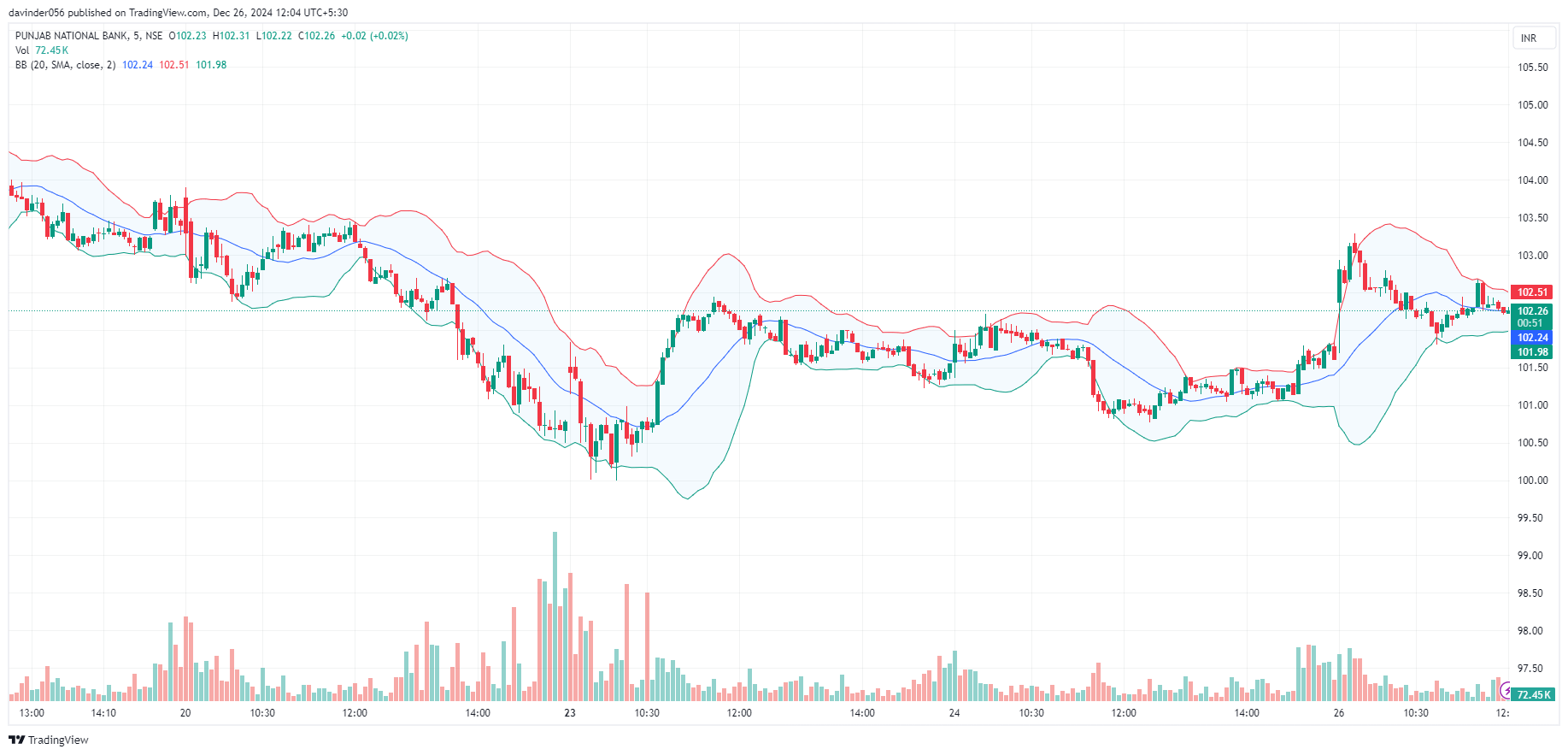Click the 72.45K volume label on price axis
The width and height of the screenshot is (1568, 755).
tap(1532, 695)
